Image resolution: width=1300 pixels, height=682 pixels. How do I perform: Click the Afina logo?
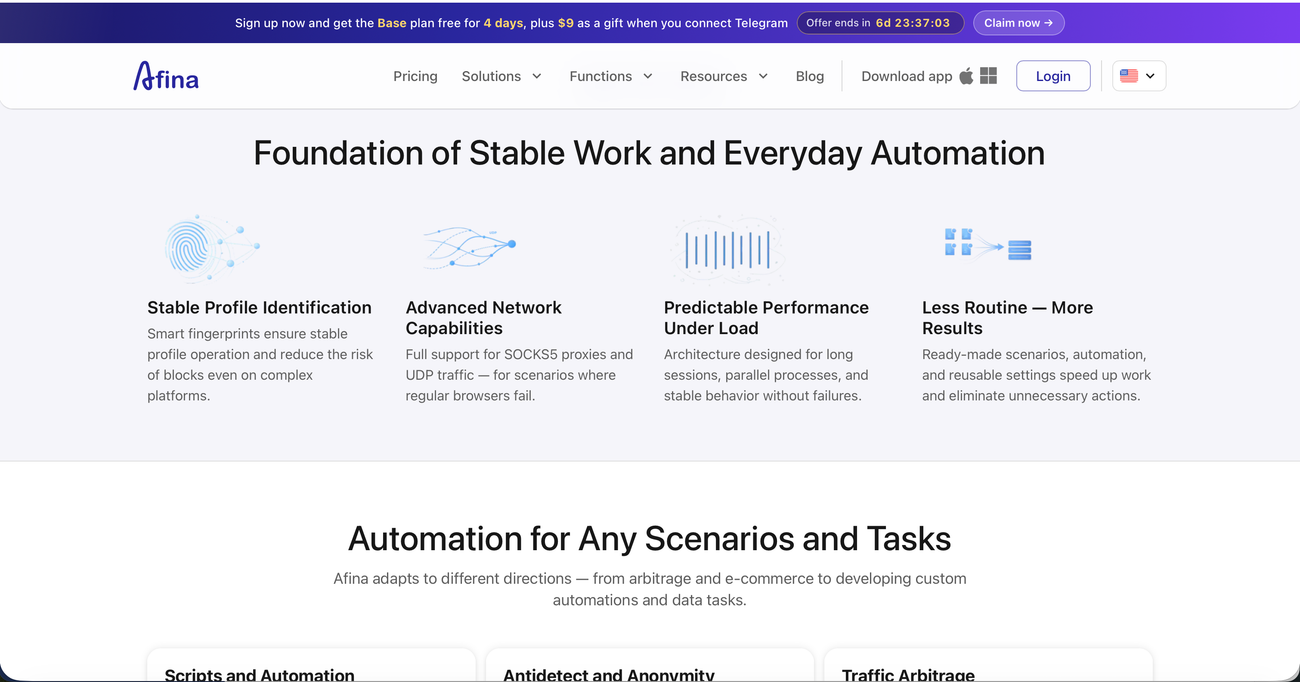click(x=166, y=76)
